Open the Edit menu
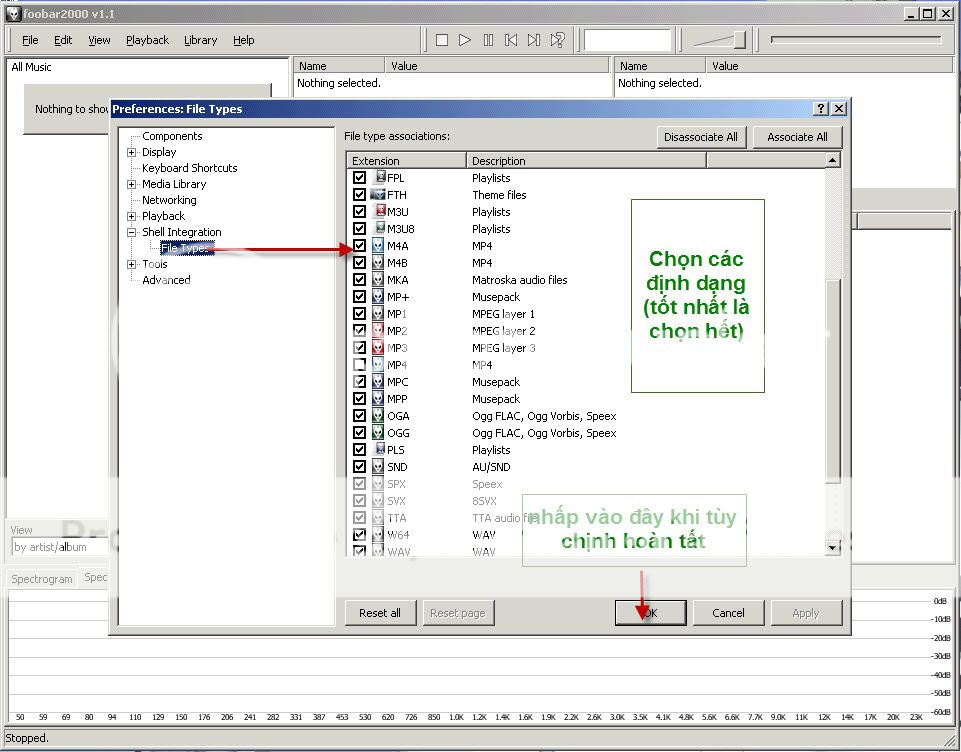 (63, 40)
